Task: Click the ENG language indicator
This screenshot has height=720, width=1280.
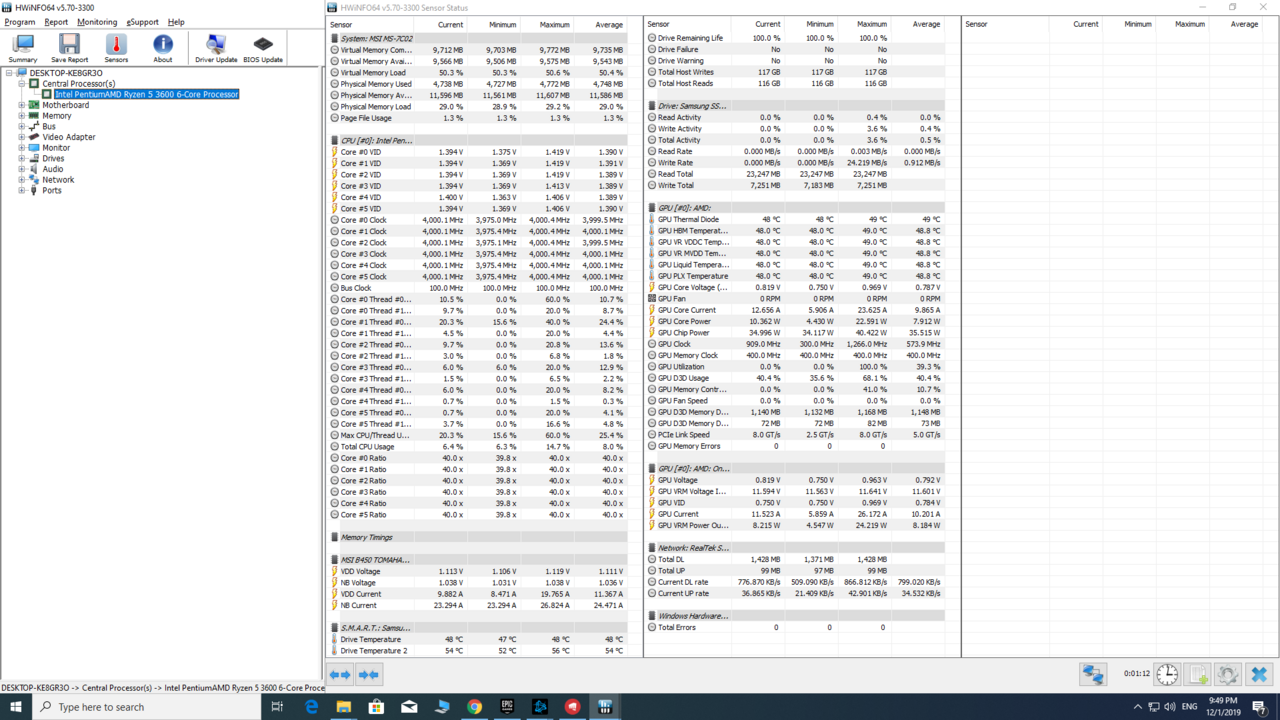Action: [x=1189, y=707]
